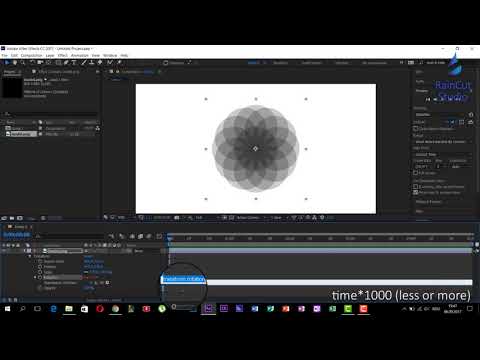Open Windows Start menu
This screenshot has height=360, width=480.
click(7, 309)
